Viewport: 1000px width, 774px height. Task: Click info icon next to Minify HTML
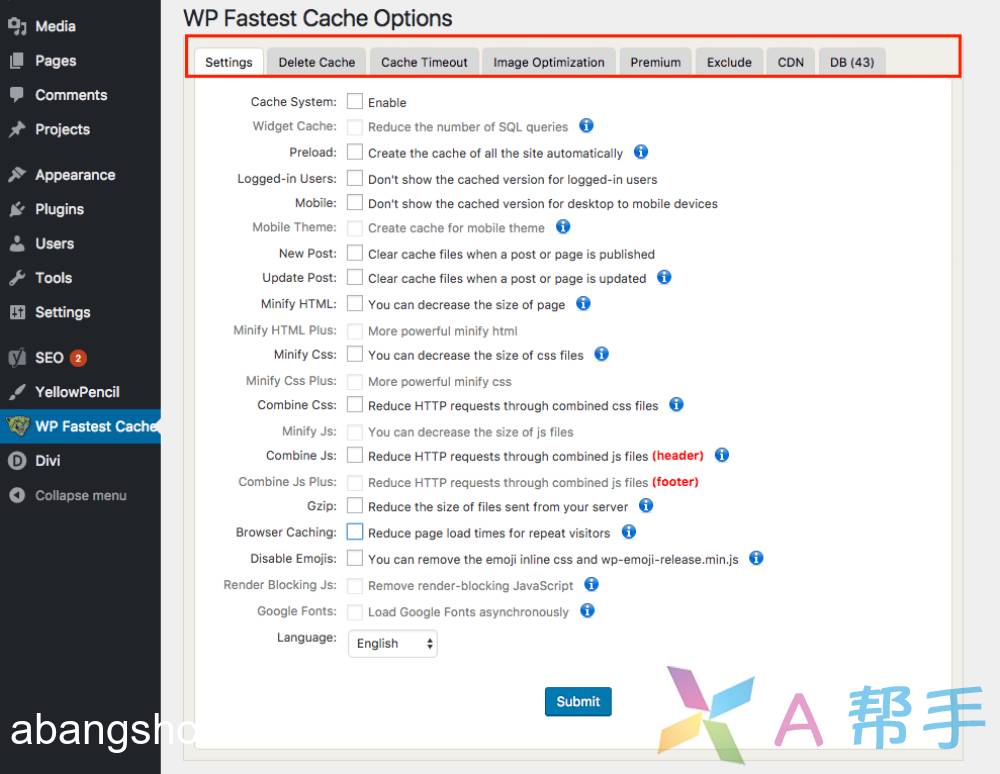[x=583, y=303]
